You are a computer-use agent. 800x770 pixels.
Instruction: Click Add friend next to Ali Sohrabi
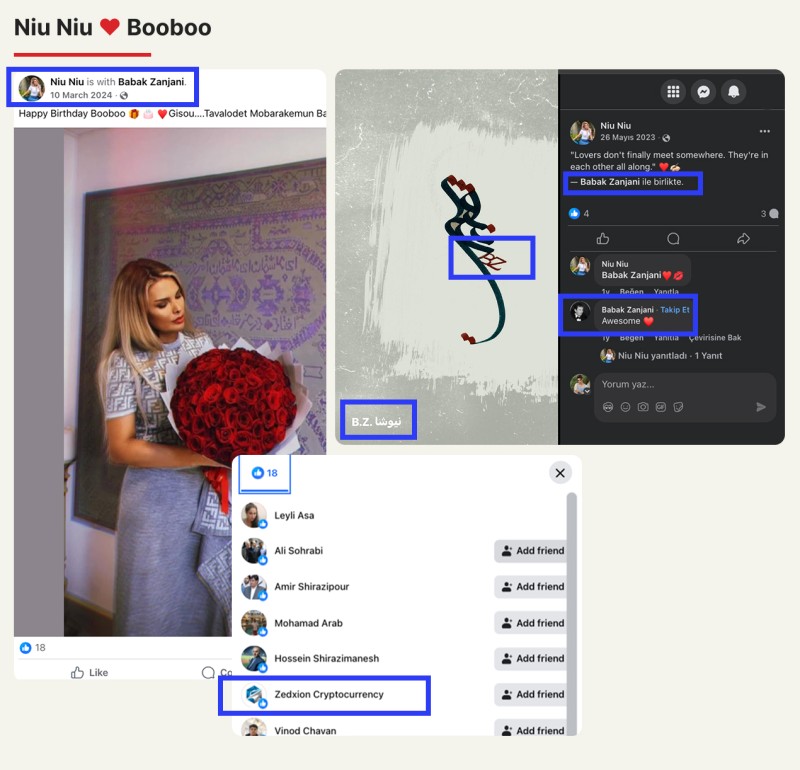[x=532, y=551]
